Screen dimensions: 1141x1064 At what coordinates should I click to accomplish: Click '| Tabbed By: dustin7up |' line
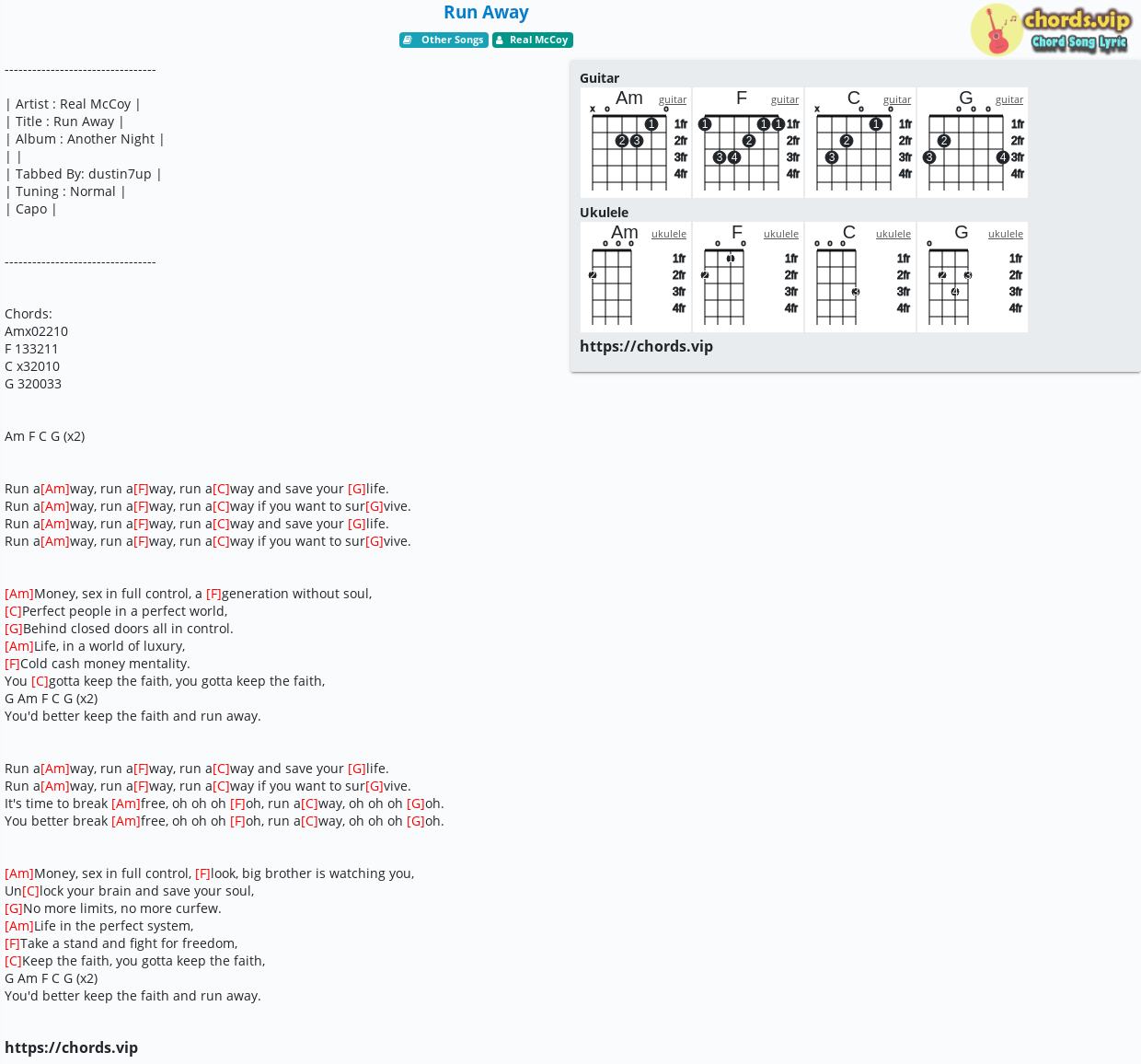coord(83,174)
